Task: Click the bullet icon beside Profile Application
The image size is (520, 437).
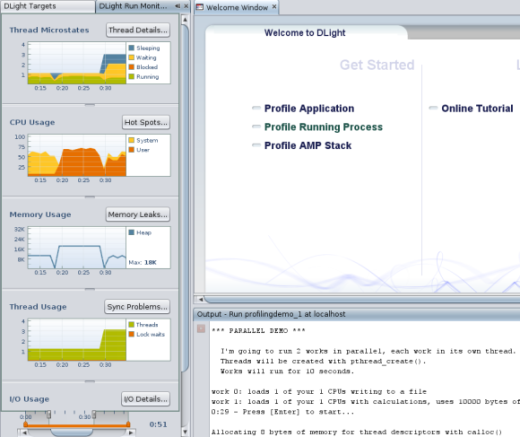Action: 256,108
